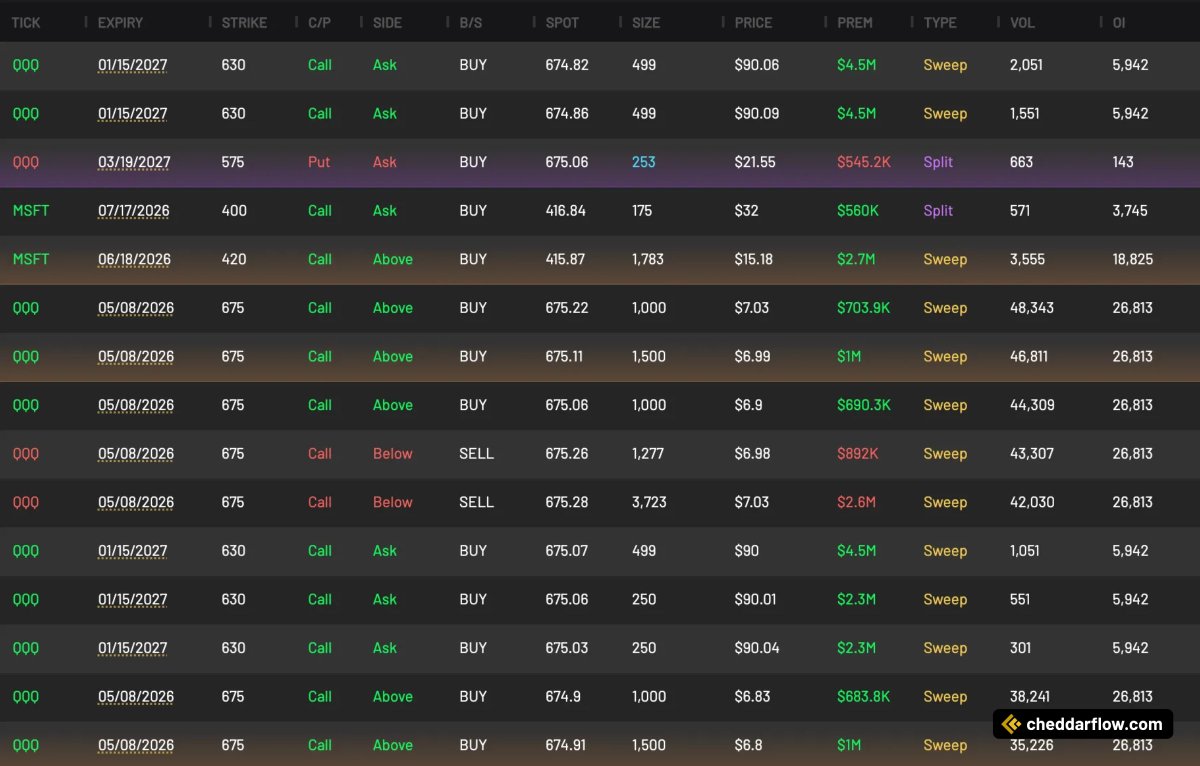Click the volume value 48,343
Image resolution: width=1200 pixels, height=766 pixels.
(x=1032, y=308)
